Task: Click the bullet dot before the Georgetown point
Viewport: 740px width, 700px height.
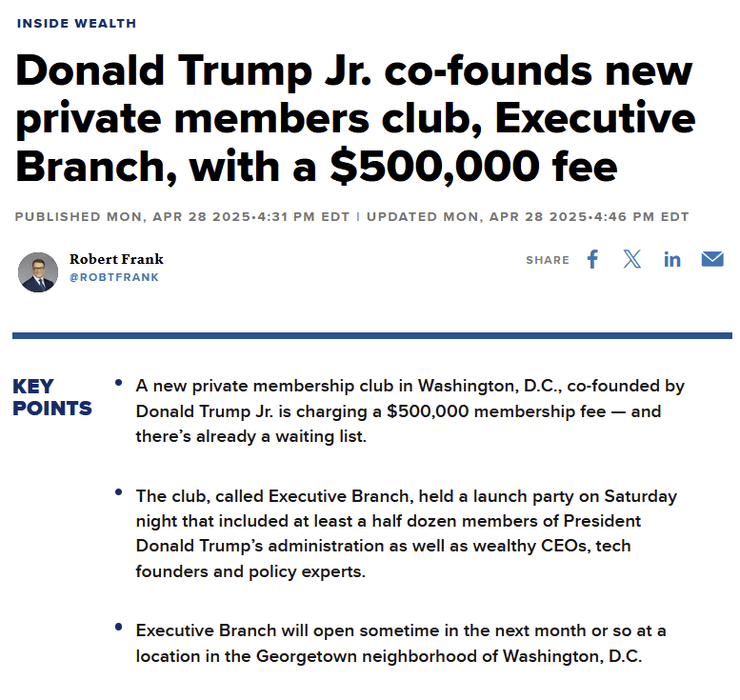Action: click(x=120, y=628)
